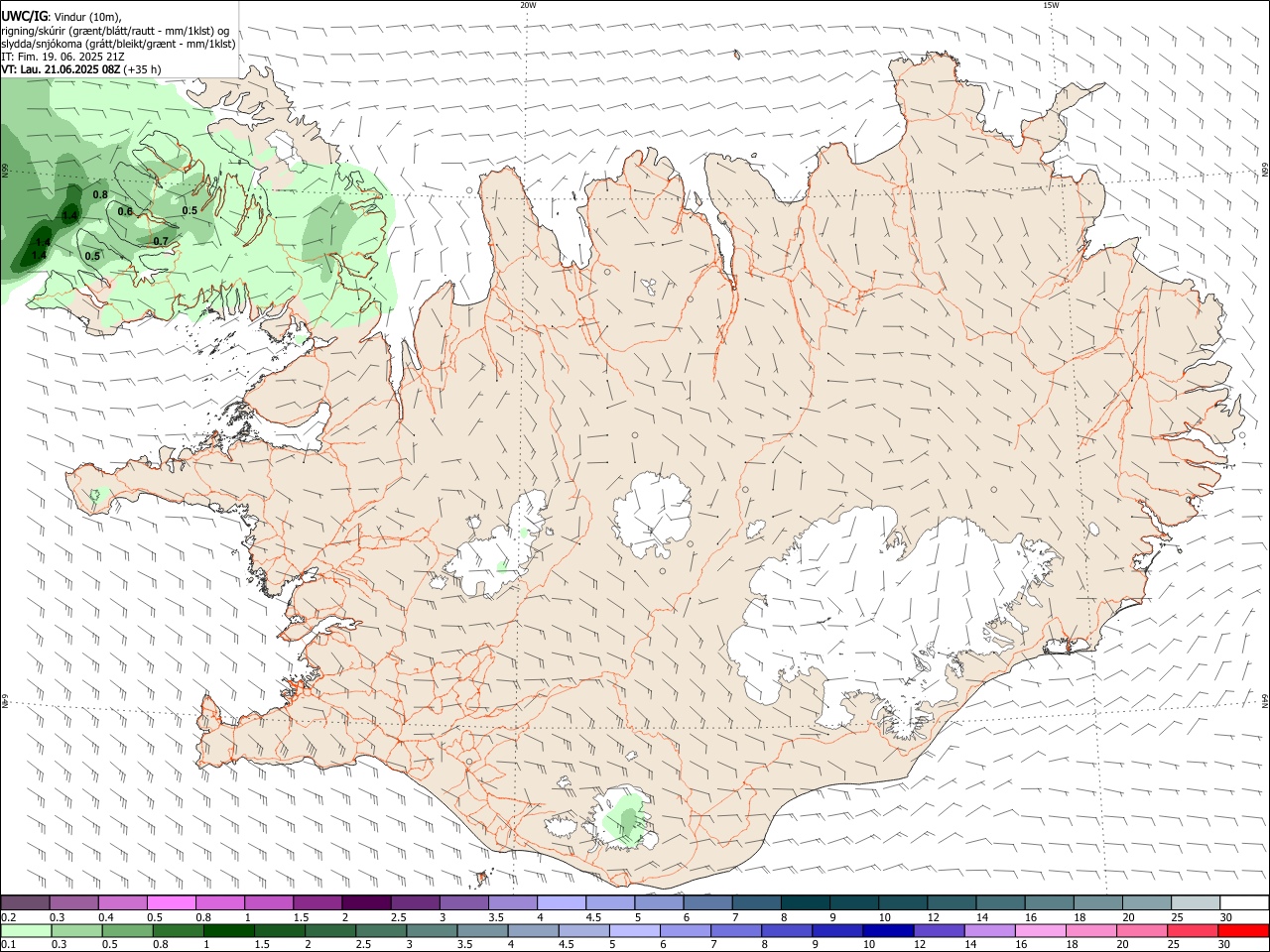Select the 'VT: Lau. 21.06.2025 08Z (+35 h)' line

(x=81, y=69)
